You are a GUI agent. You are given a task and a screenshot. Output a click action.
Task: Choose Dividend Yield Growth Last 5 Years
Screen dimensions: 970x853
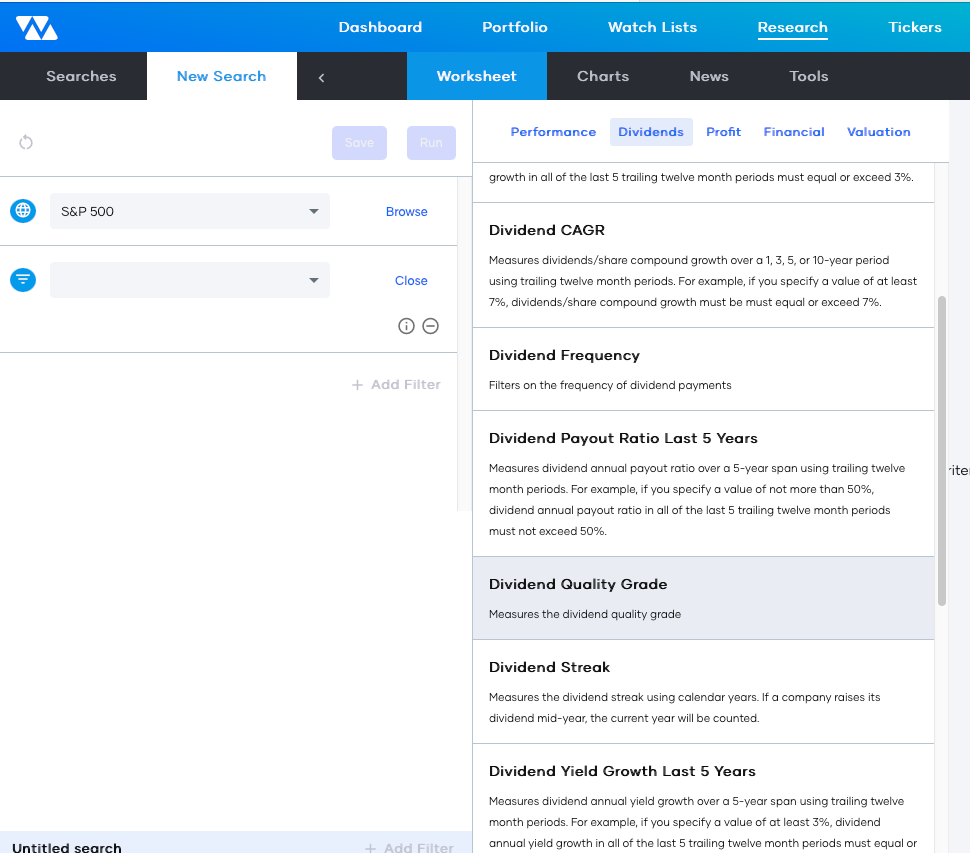[703, 799]
